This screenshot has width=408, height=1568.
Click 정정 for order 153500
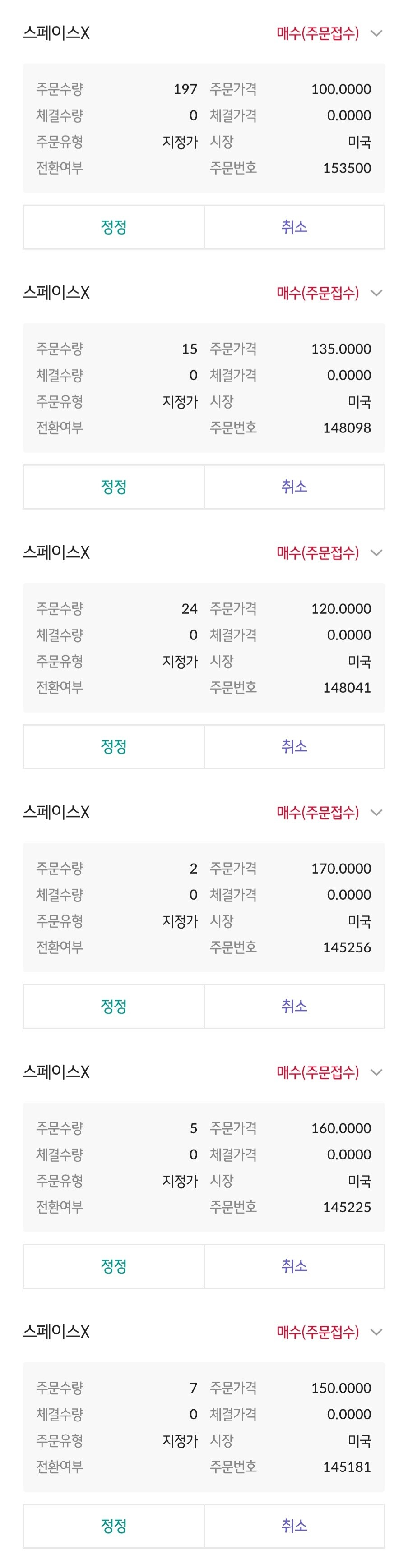pos(114,227)
